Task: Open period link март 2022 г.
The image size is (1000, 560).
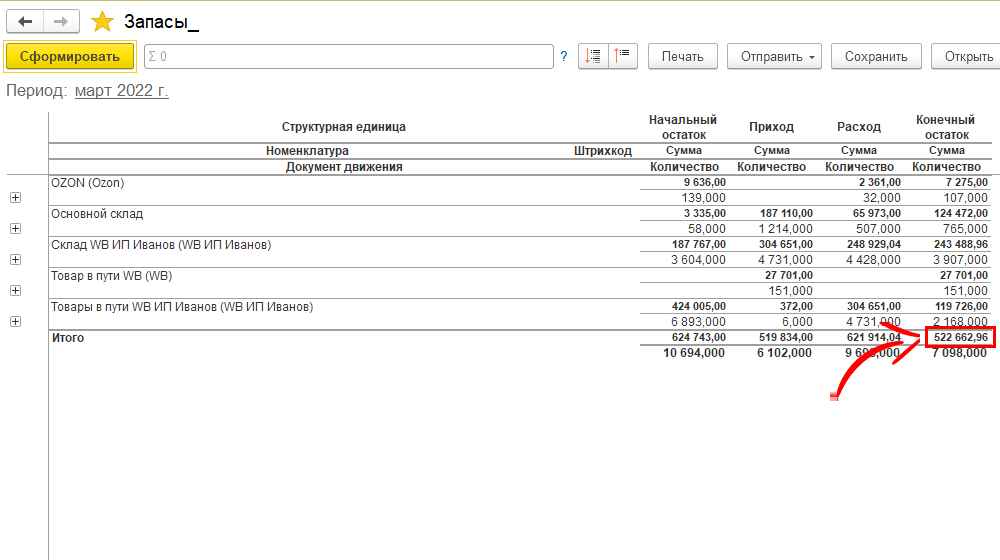Action: point(122,91)
